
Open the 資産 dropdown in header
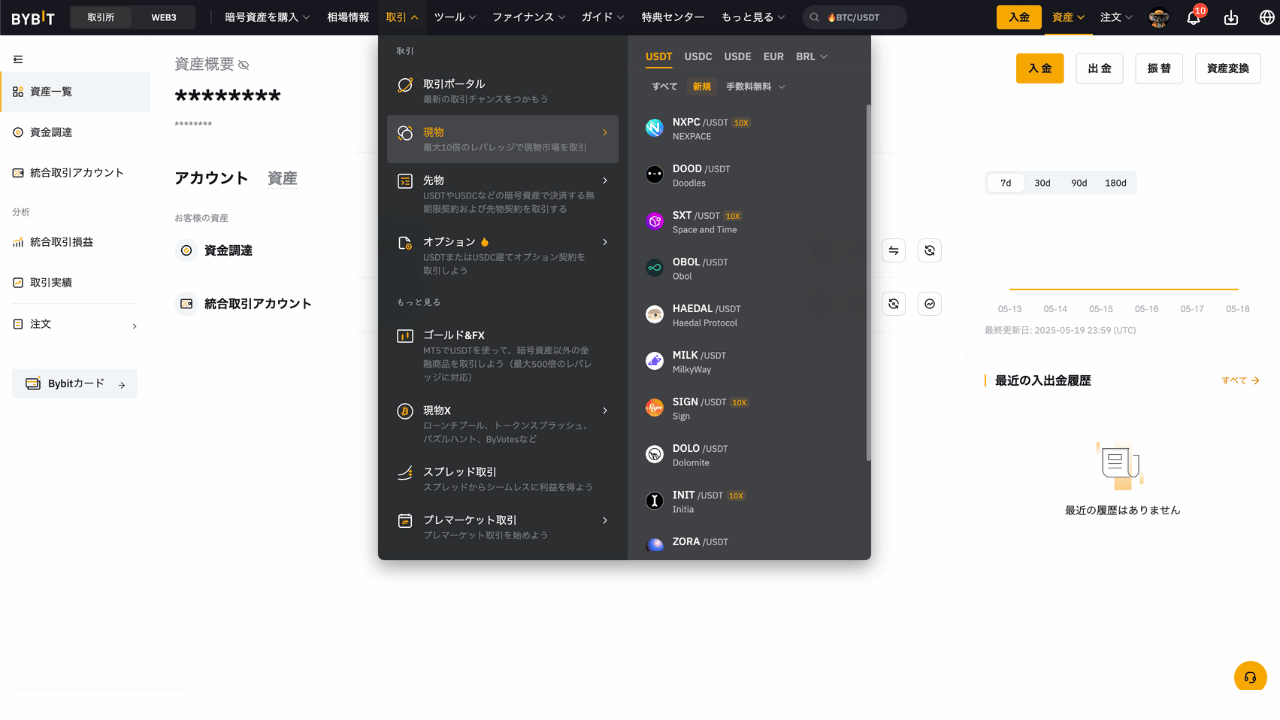[x=1069, y=17]
